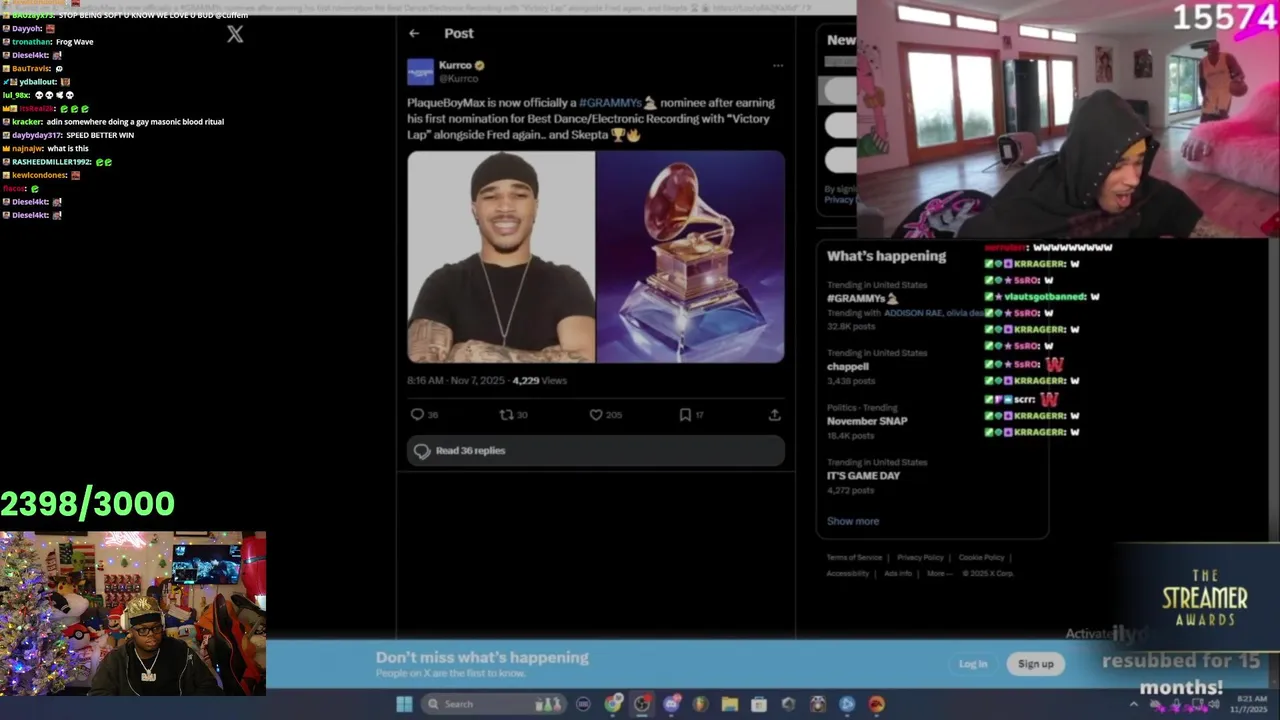Click the @Kurrco handle

(x=458, y=78)
